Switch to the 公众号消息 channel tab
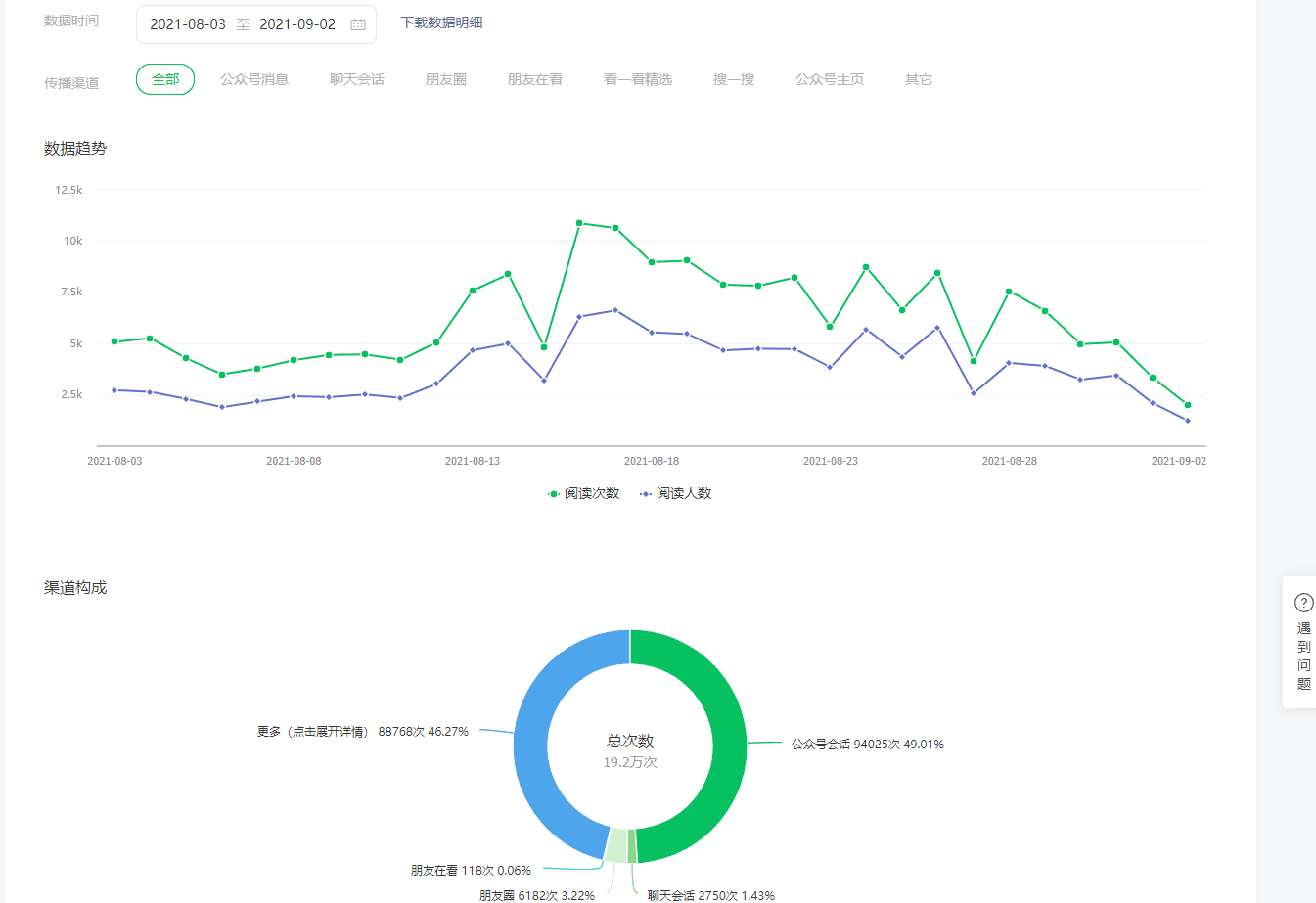This screenshot has width=1316, height=903. coord(254,79)
